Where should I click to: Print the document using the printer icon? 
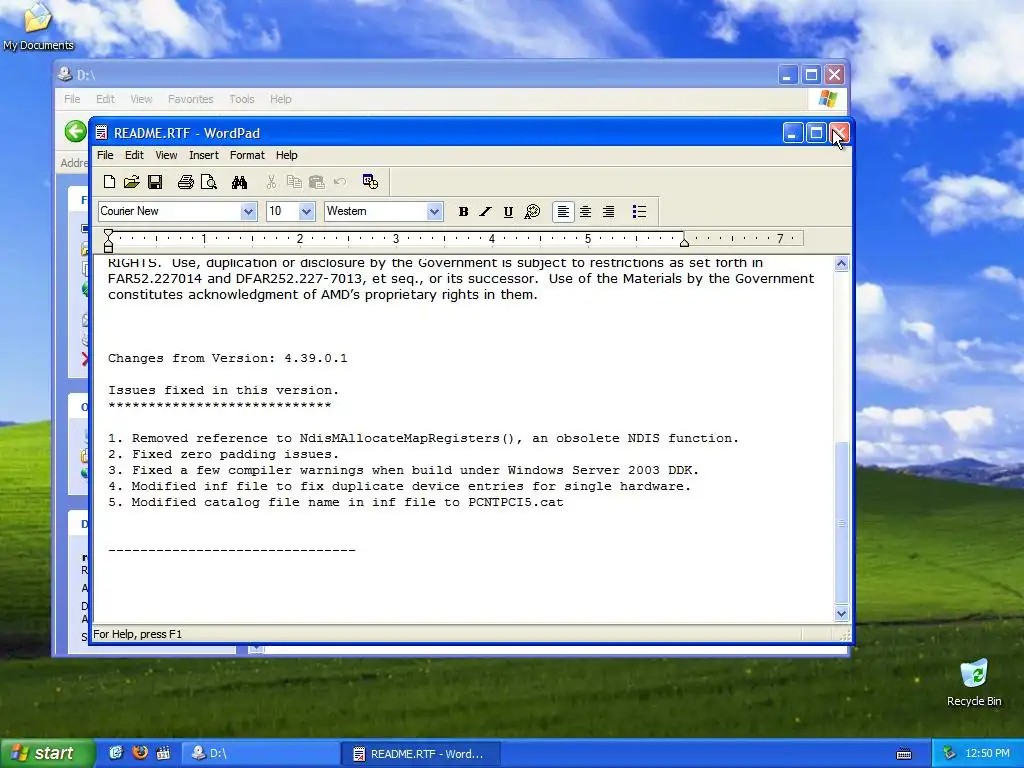click(185, 182)
